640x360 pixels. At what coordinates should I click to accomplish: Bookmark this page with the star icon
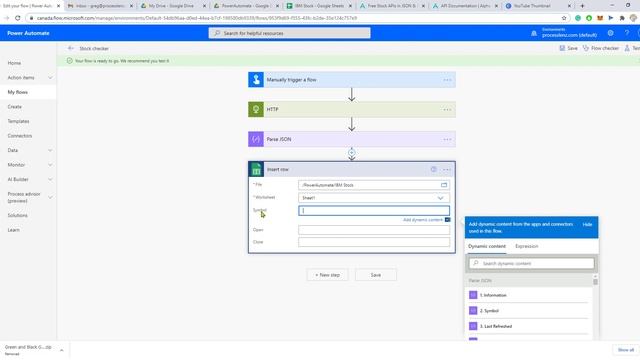click(564, 18)
